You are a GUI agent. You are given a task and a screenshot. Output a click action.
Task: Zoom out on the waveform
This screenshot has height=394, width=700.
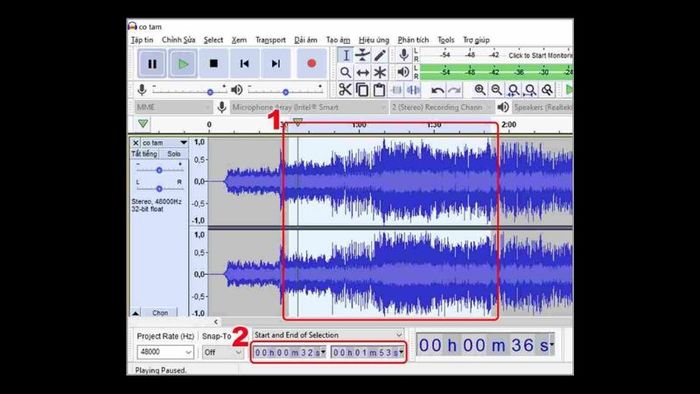click(x=496, y=90)
